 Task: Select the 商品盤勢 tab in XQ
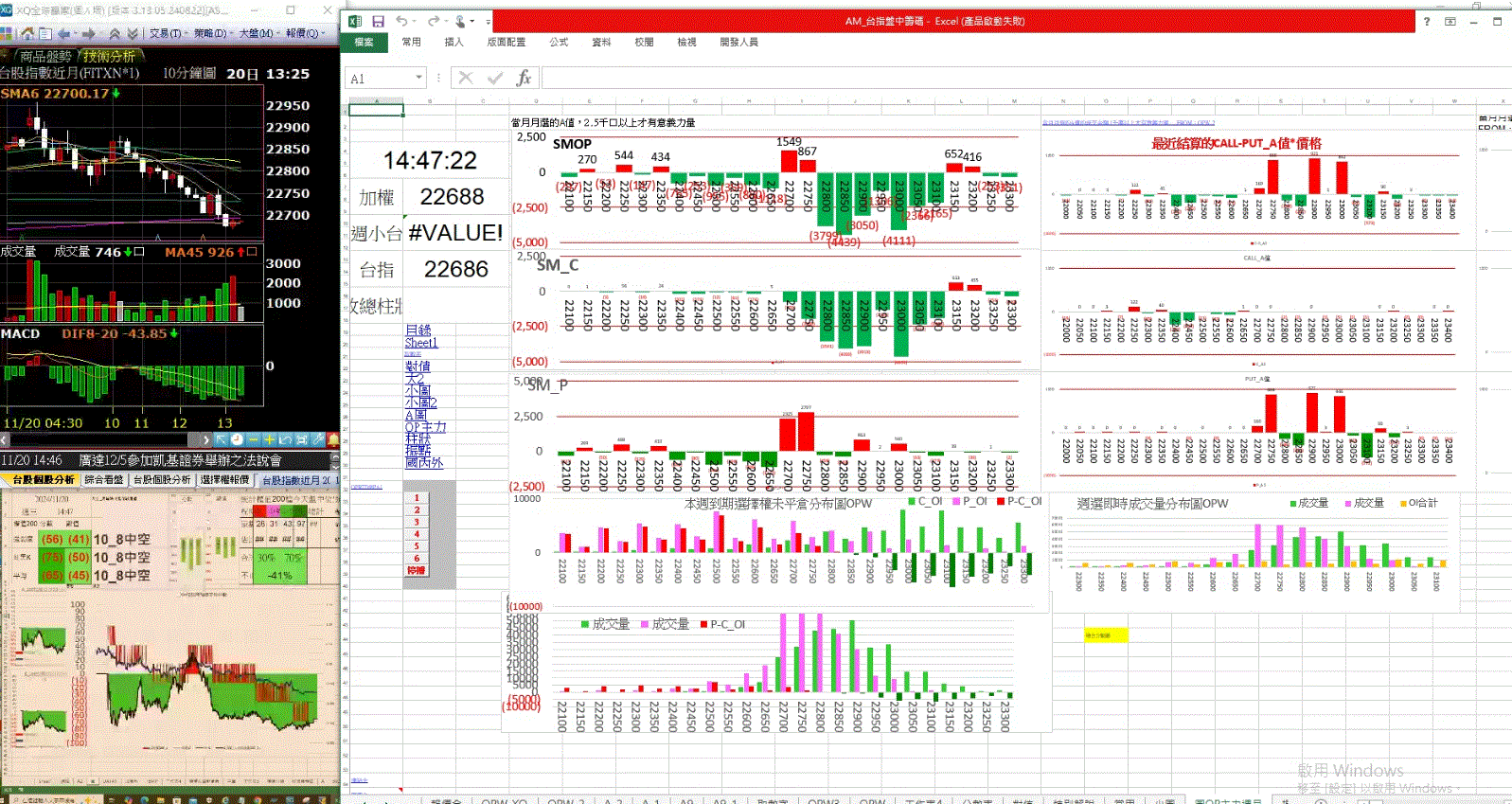[x=44, y=56]
